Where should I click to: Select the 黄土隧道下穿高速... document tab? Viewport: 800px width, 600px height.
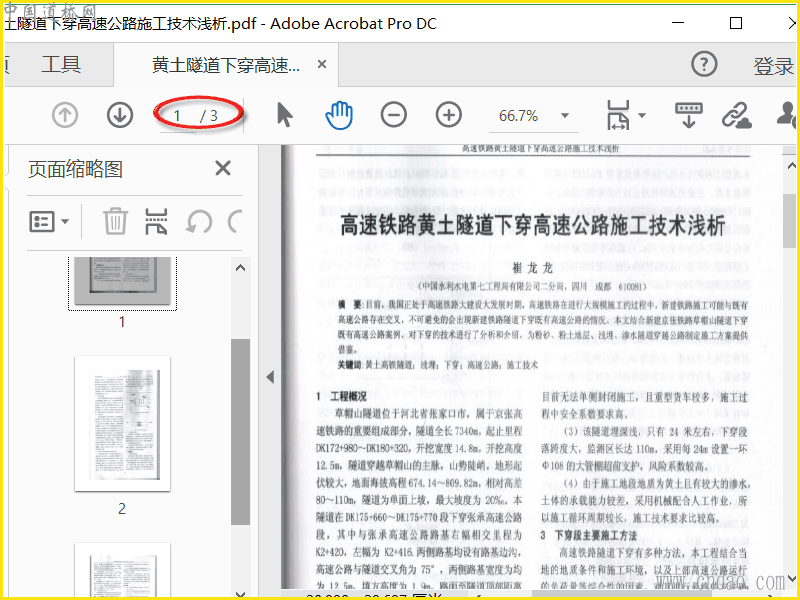click(226, 65)
